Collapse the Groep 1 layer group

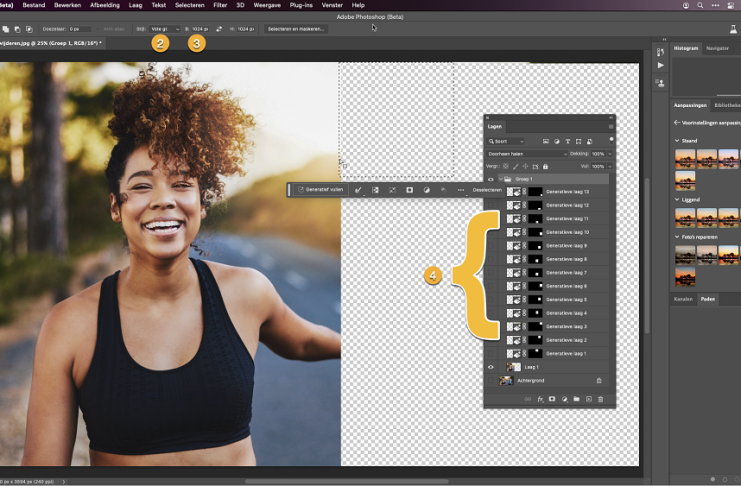[x=500, y=179]
